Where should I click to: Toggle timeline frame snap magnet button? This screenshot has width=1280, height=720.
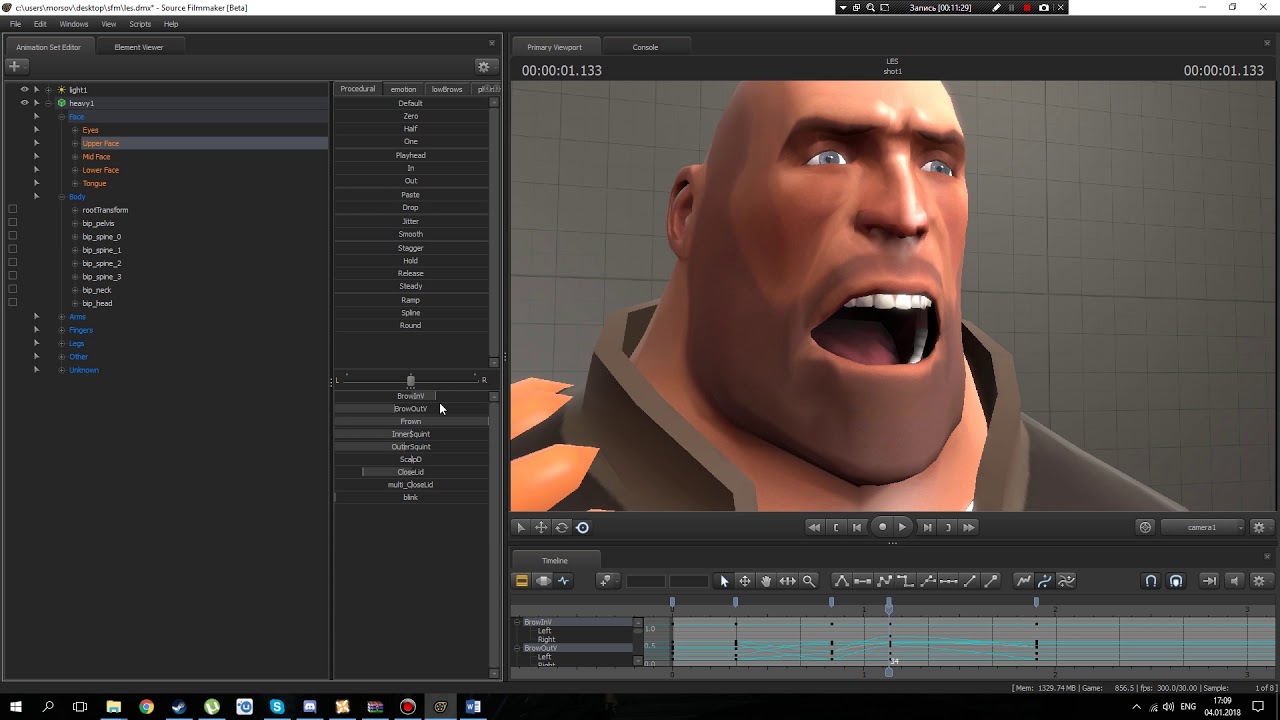1176,581
